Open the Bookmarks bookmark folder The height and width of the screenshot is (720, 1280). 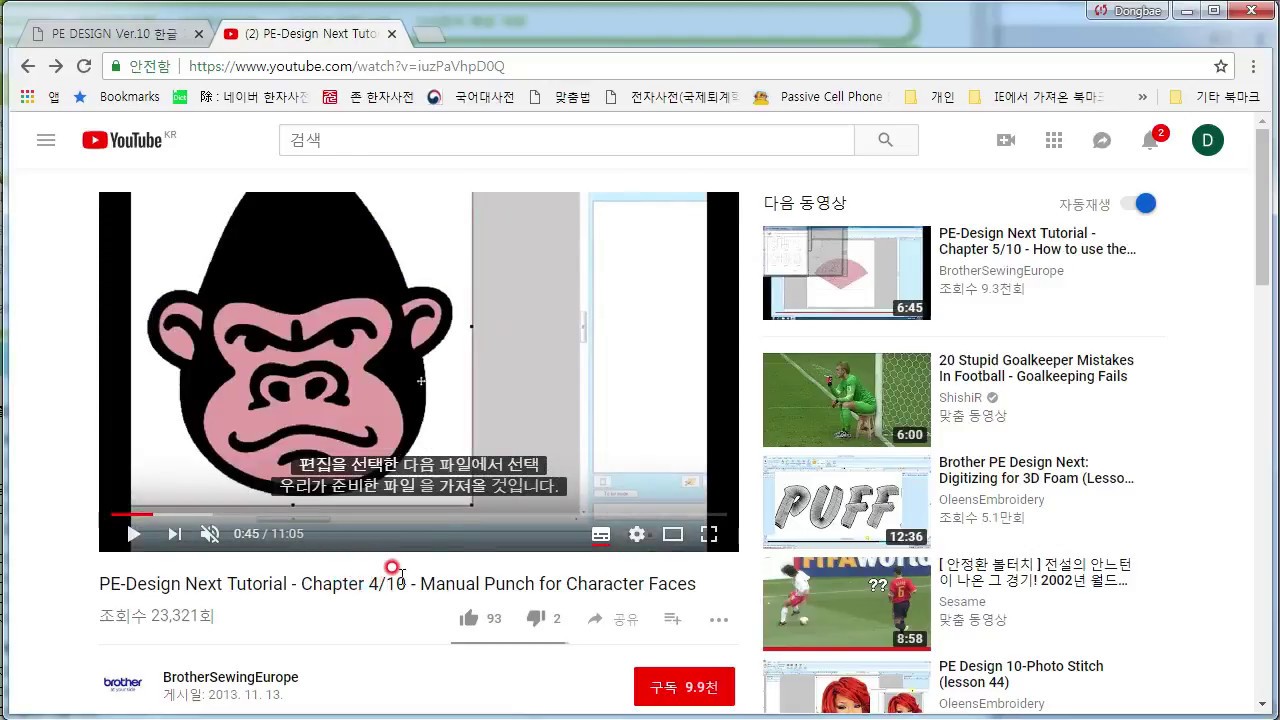pyautogui.click(x=117, y=97)
